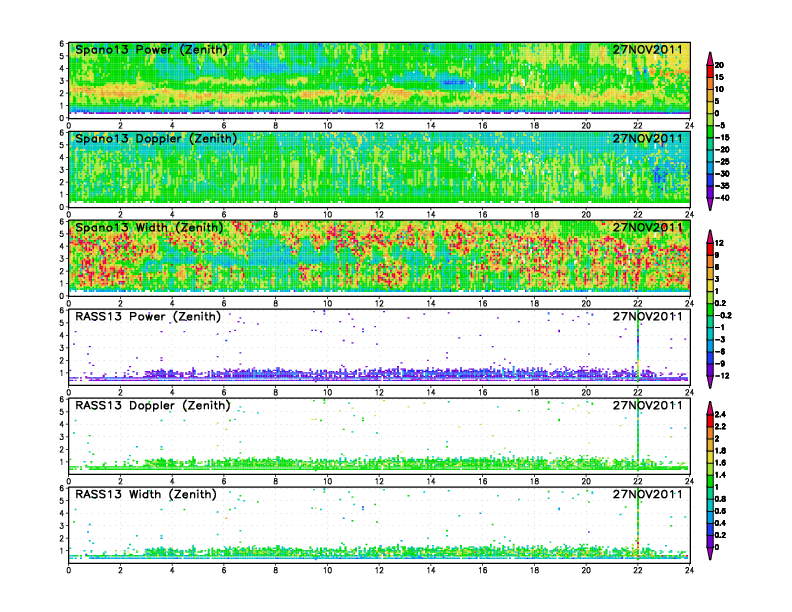The width and height of the screenshot is (792, 612).
Task: Click the magenta top arrow of the middle colorbar
Action: pyautogui.click(x=710, y=236)
